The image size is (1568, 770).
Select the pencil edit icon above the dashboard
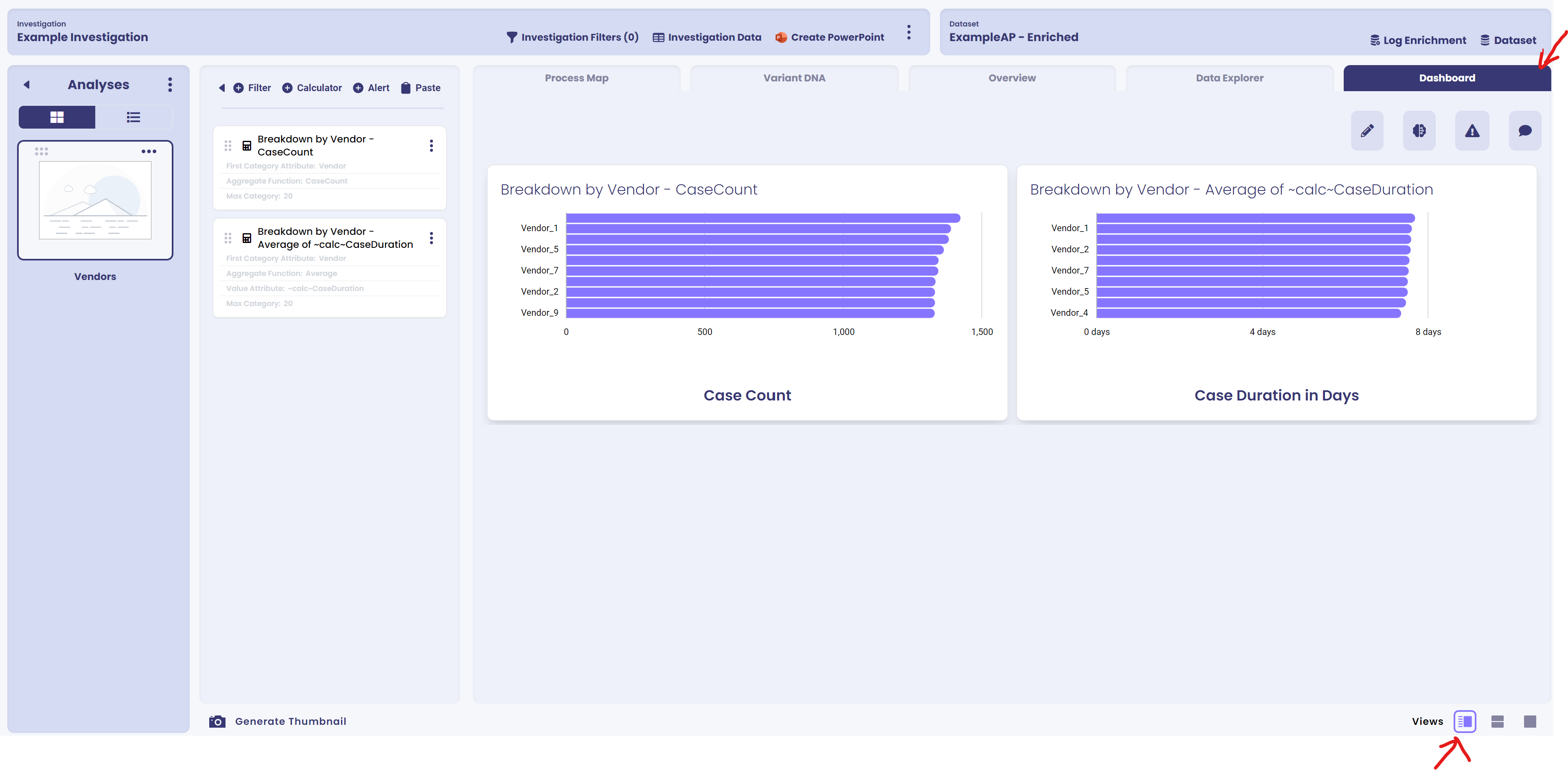tap(1367, 130)
